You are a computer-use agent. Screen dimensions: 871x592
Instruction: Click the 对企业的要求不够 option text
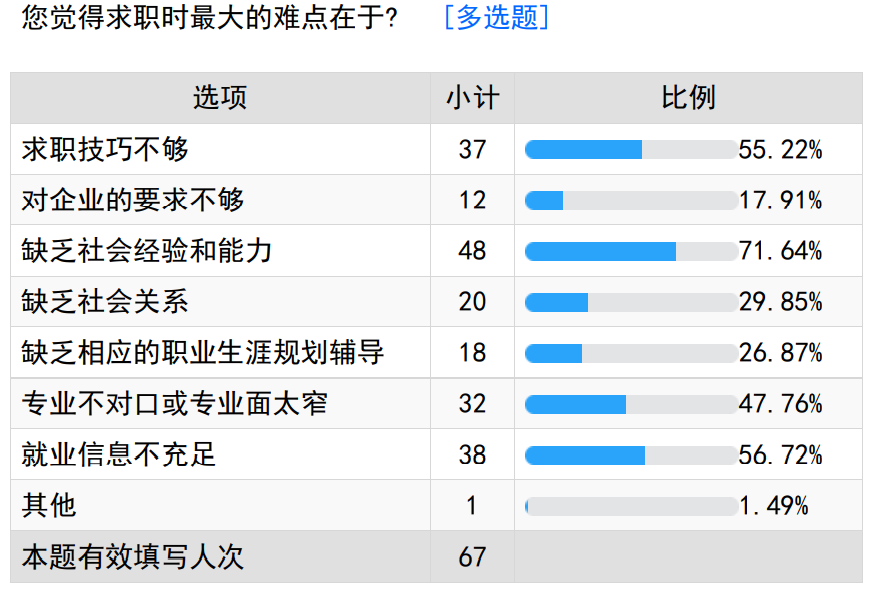click(x=133, y=200)
